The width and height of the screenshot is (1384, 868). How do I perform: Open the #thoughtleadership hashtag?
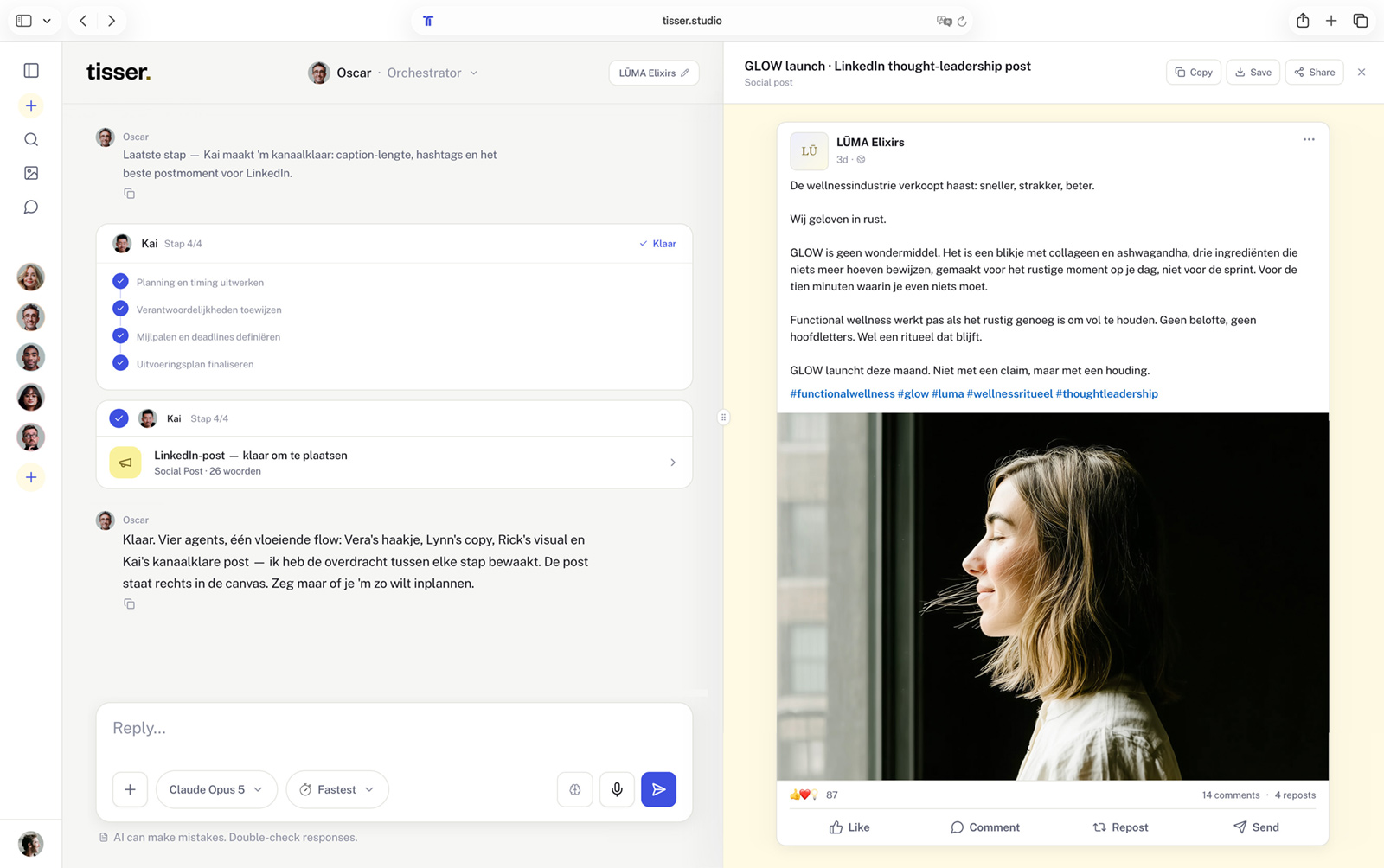click(1106, 393)
